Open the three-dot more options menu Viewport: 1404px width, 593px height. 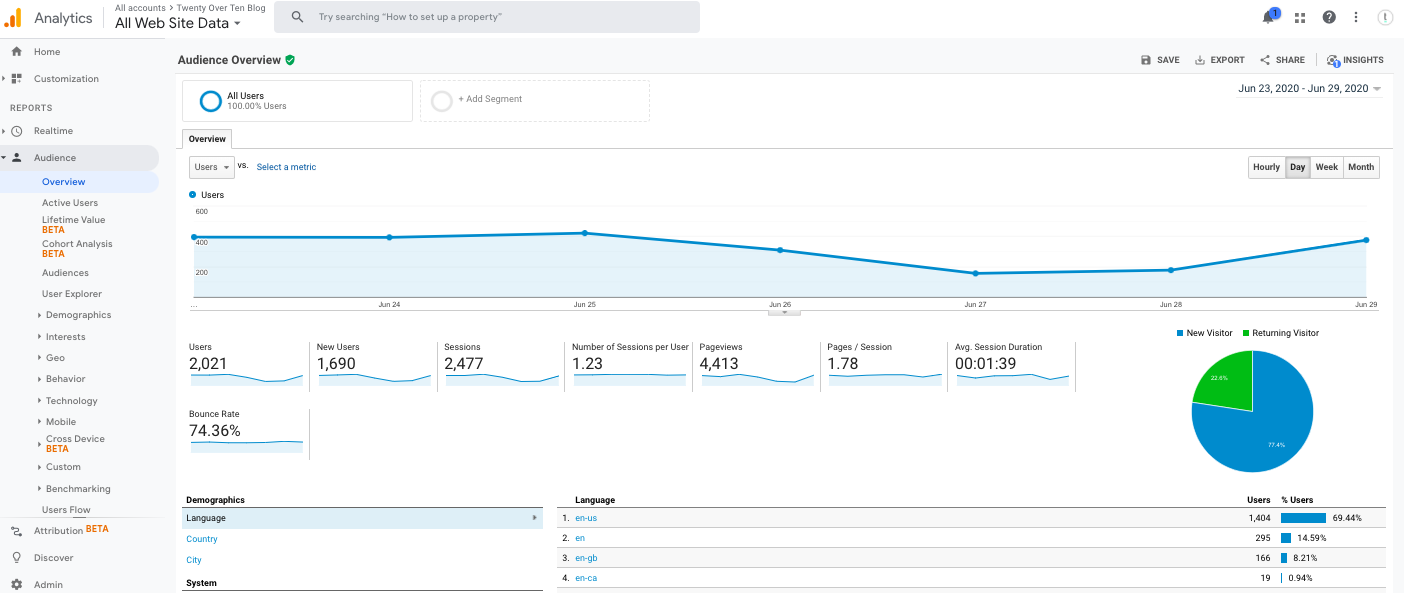1356,17
